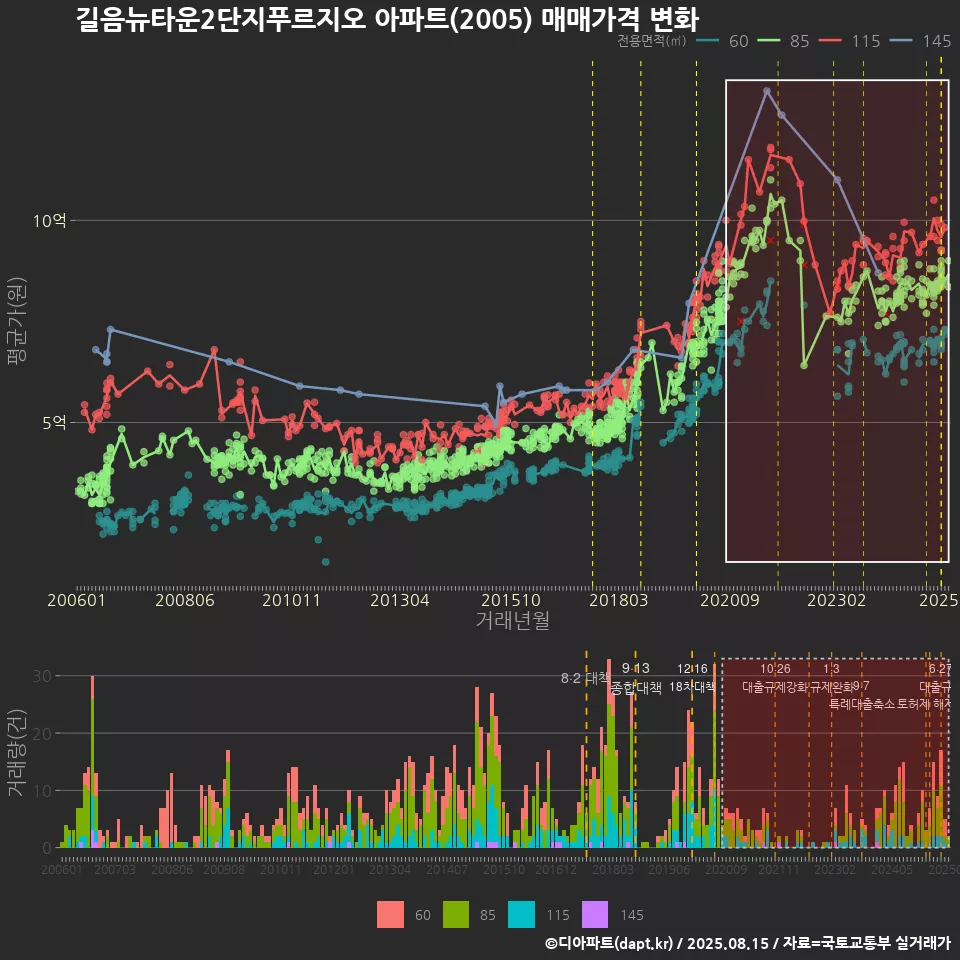This screenshot has width=960, height=960.
Task: Click '200806' on the price chart axis
Action: coord(184,600)
